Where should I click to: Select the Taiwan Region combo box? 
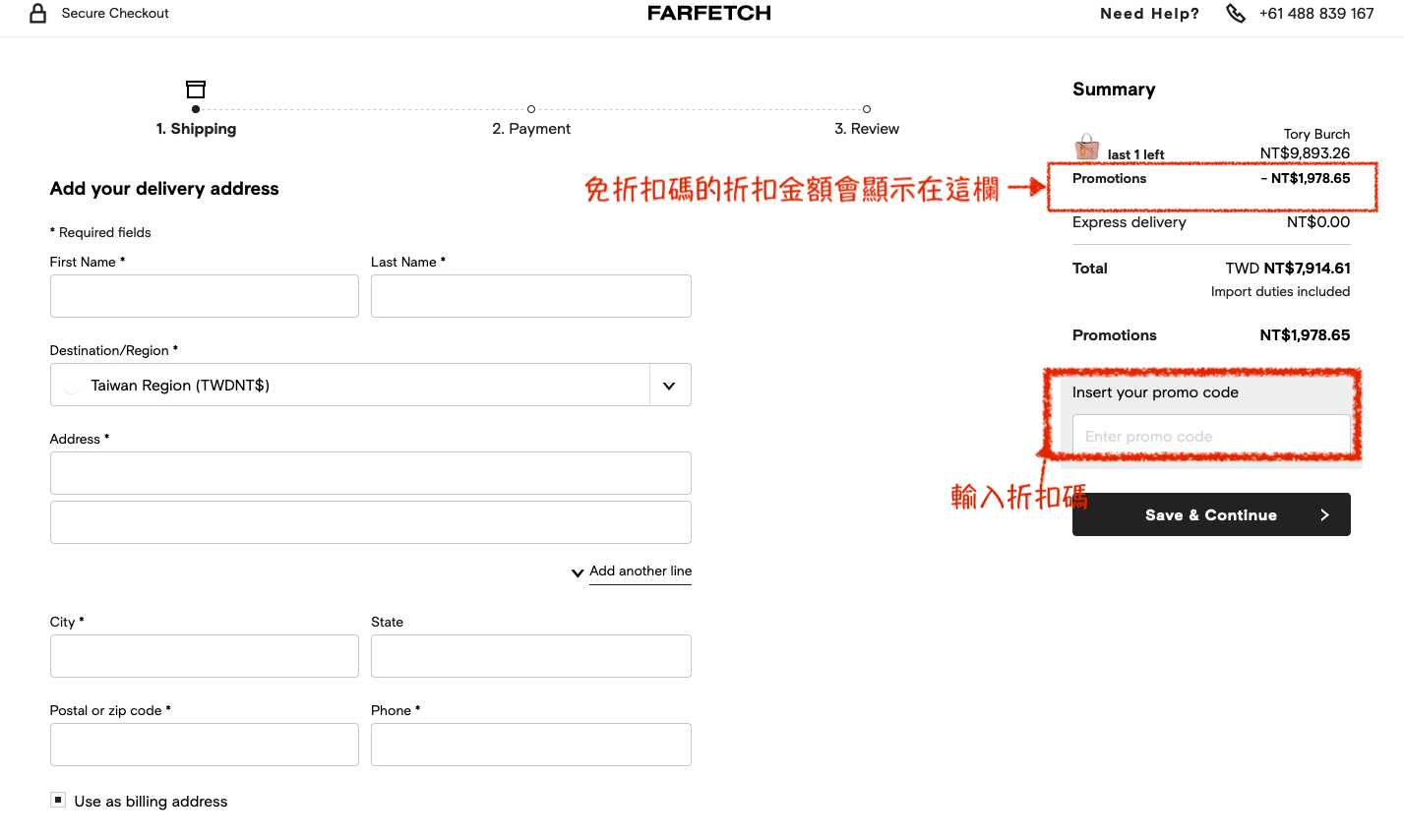pyautogui.click(x=349, y=386)
